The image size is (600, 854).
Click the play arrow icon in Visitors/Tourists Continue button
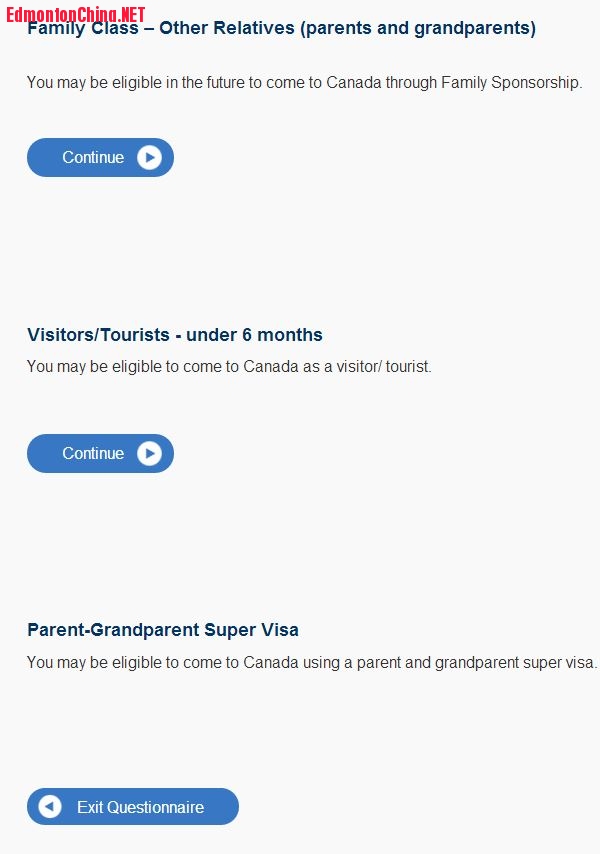[x=149, y=454]
